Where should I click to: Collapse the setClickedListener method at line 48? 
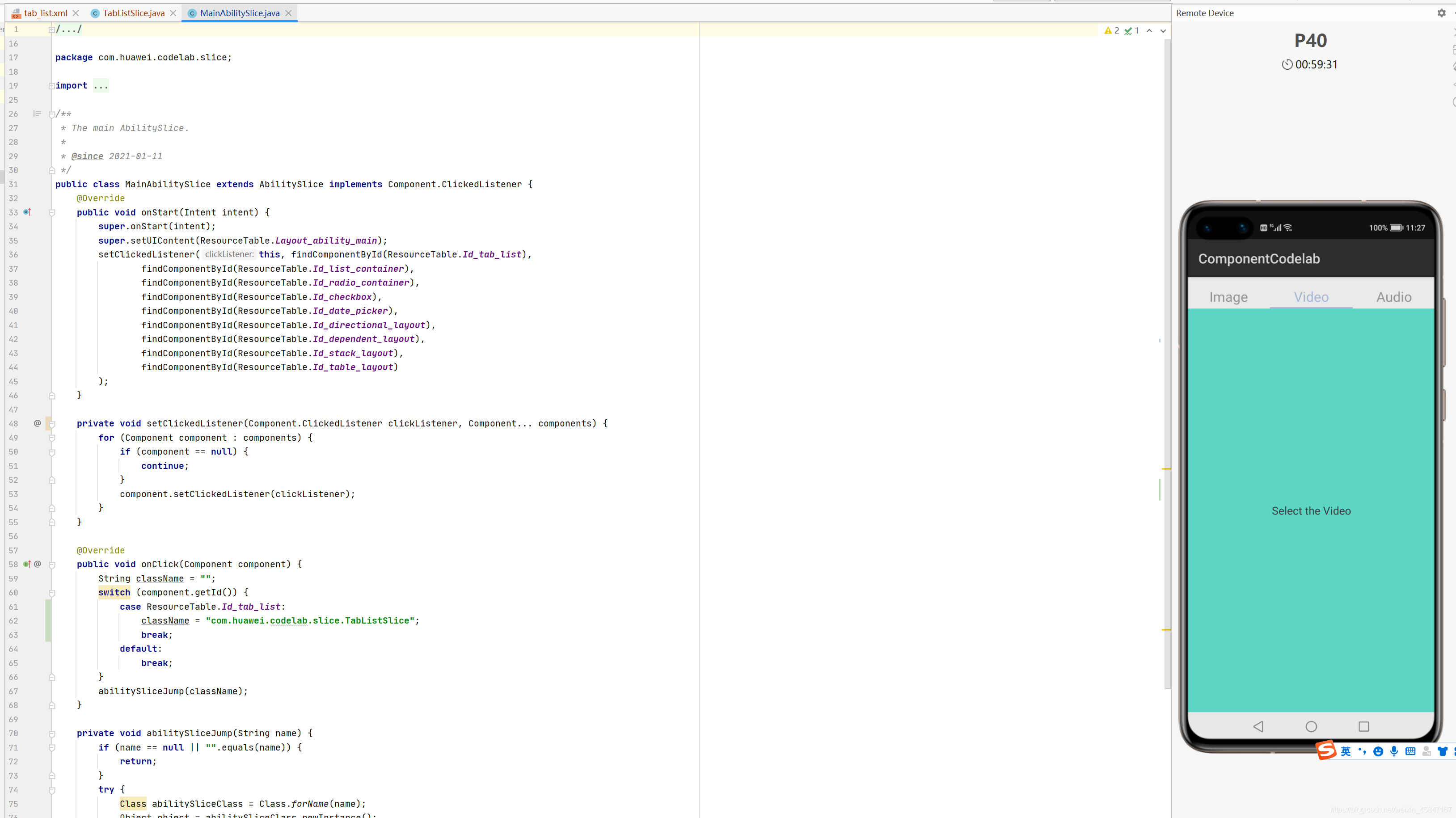coord(51,424)
